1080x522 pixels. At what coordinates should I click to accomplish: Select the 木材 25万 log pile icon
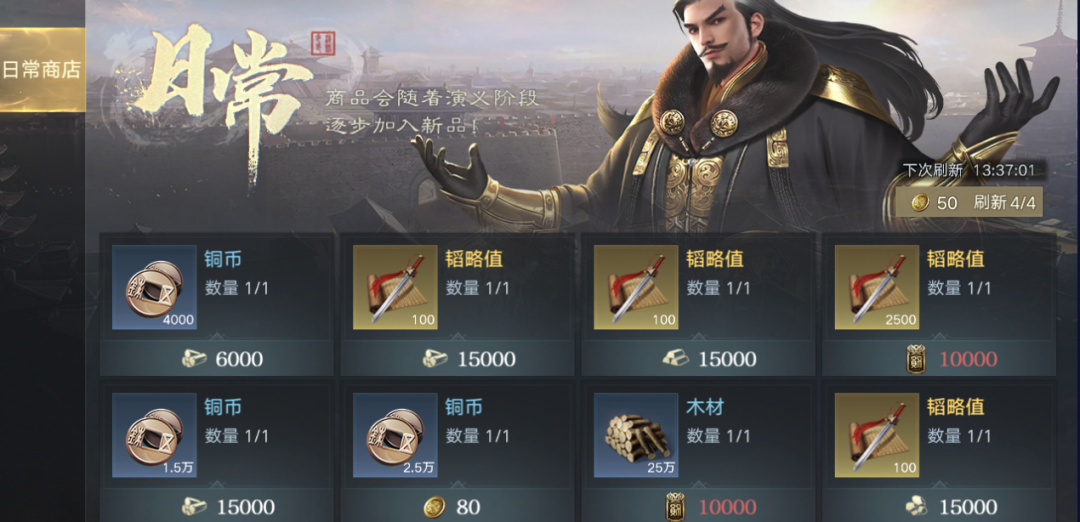click(636, 435)
